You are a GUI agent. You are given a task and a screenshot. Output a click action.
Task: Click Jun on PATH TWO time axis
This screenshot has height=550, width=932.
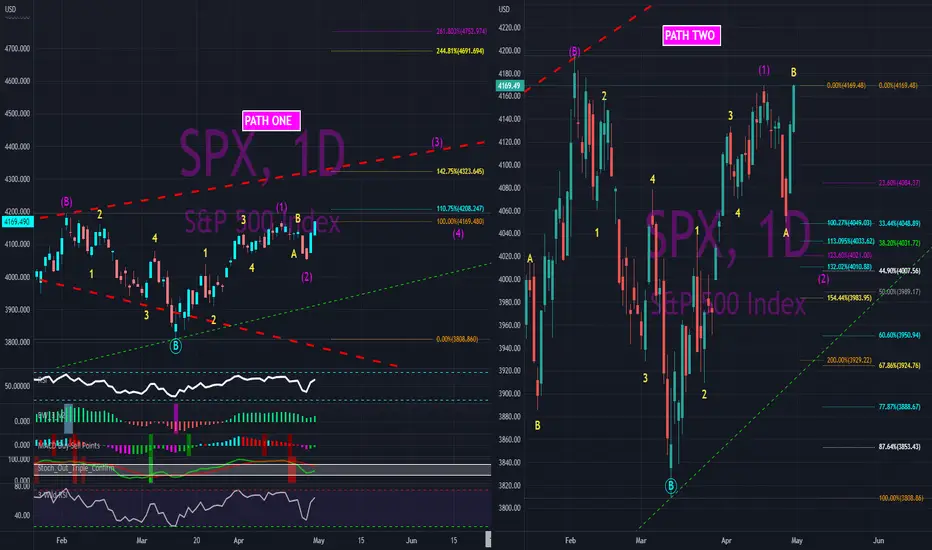[x=879, y=540]
